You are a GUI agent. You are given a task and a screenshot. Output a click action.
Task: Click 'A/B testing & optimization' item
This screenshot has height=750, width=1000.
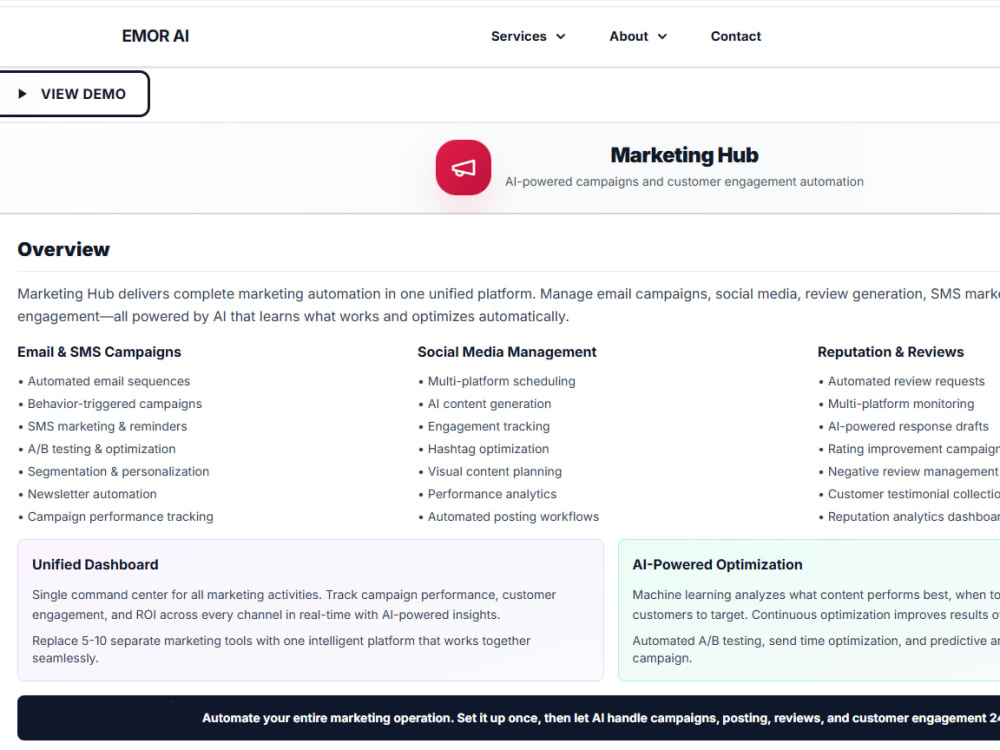pos(101,449)
